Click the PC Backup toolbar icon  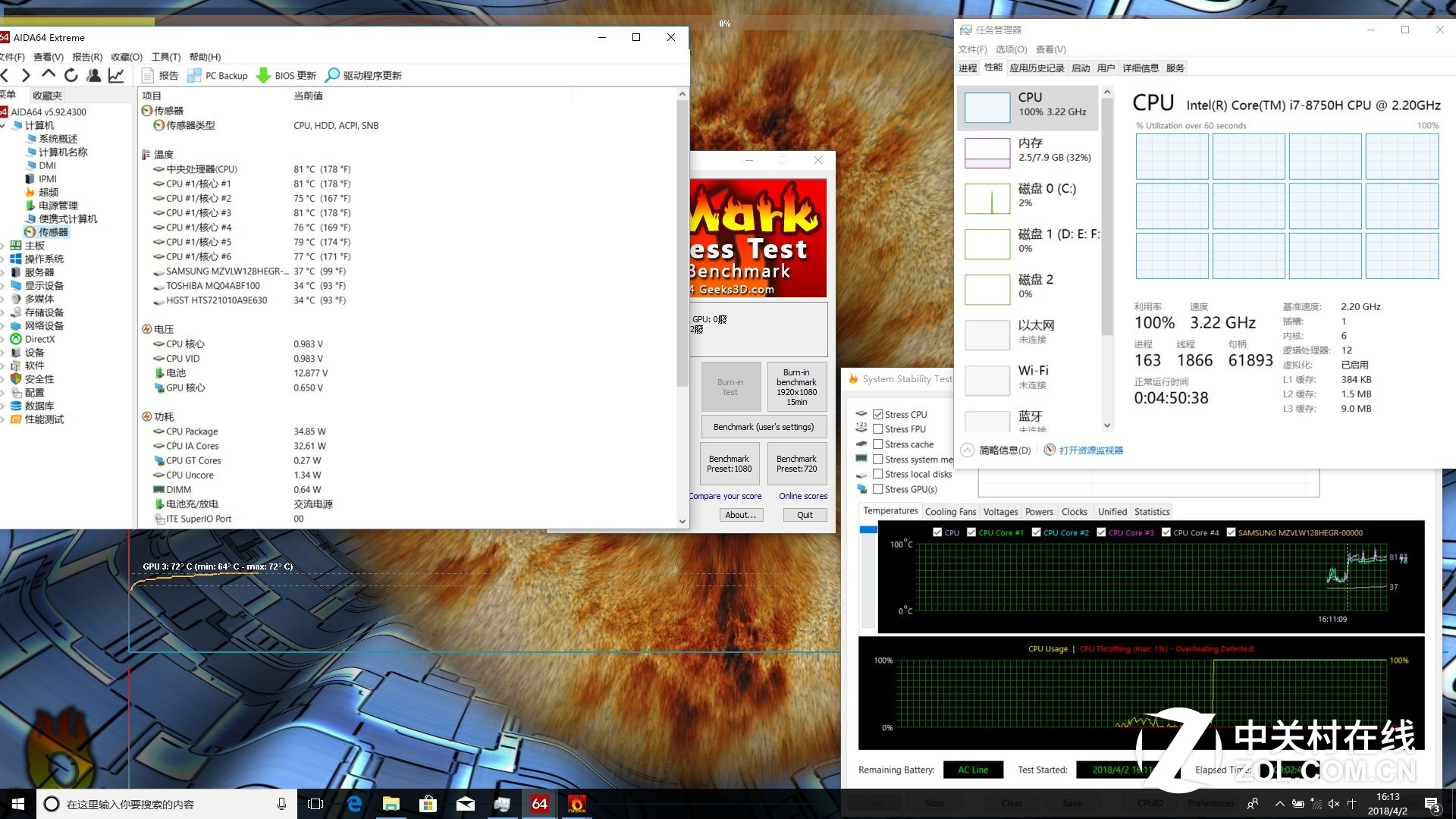coord(194,75)
